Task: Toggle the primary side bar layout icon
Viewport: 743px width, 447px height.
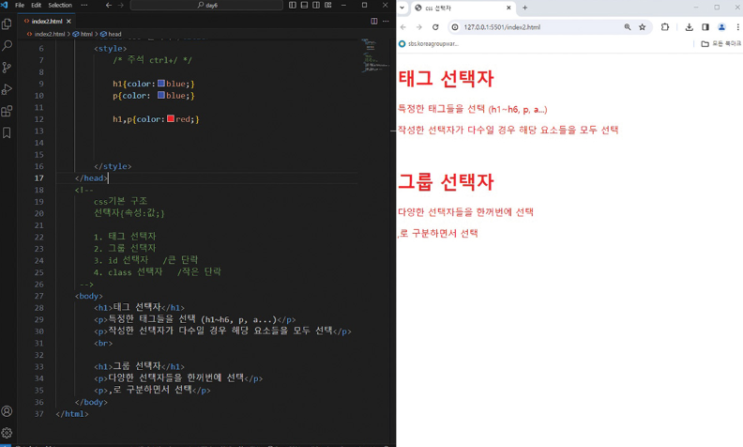Action: pos(292,5)
